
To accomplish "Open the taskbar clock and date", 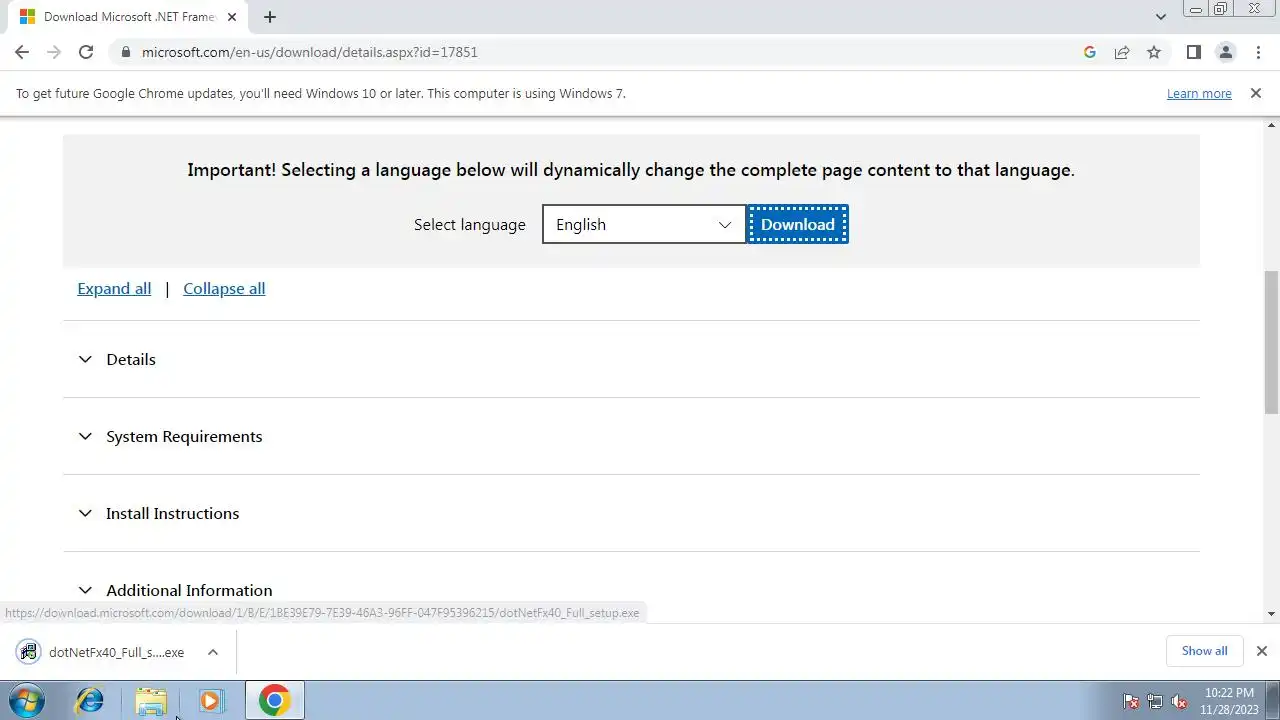I will [1229, 700].
